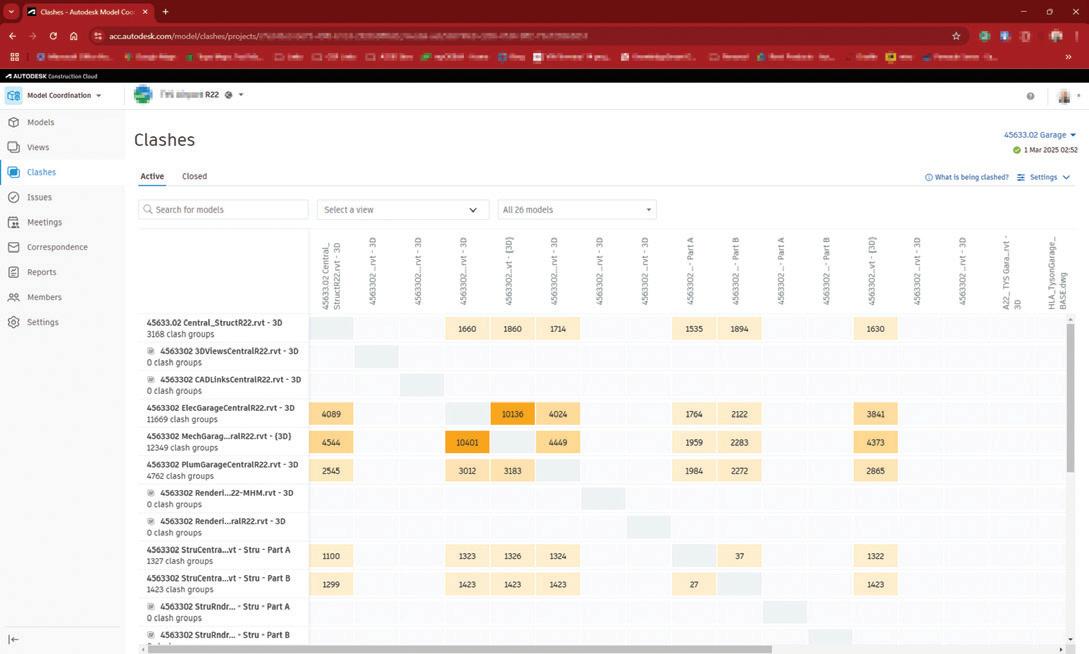Click the vertical scrollbar of the matrix
Image resolution: width=1089 pixels, height=654 pixels.
[x=1070, y=398]
